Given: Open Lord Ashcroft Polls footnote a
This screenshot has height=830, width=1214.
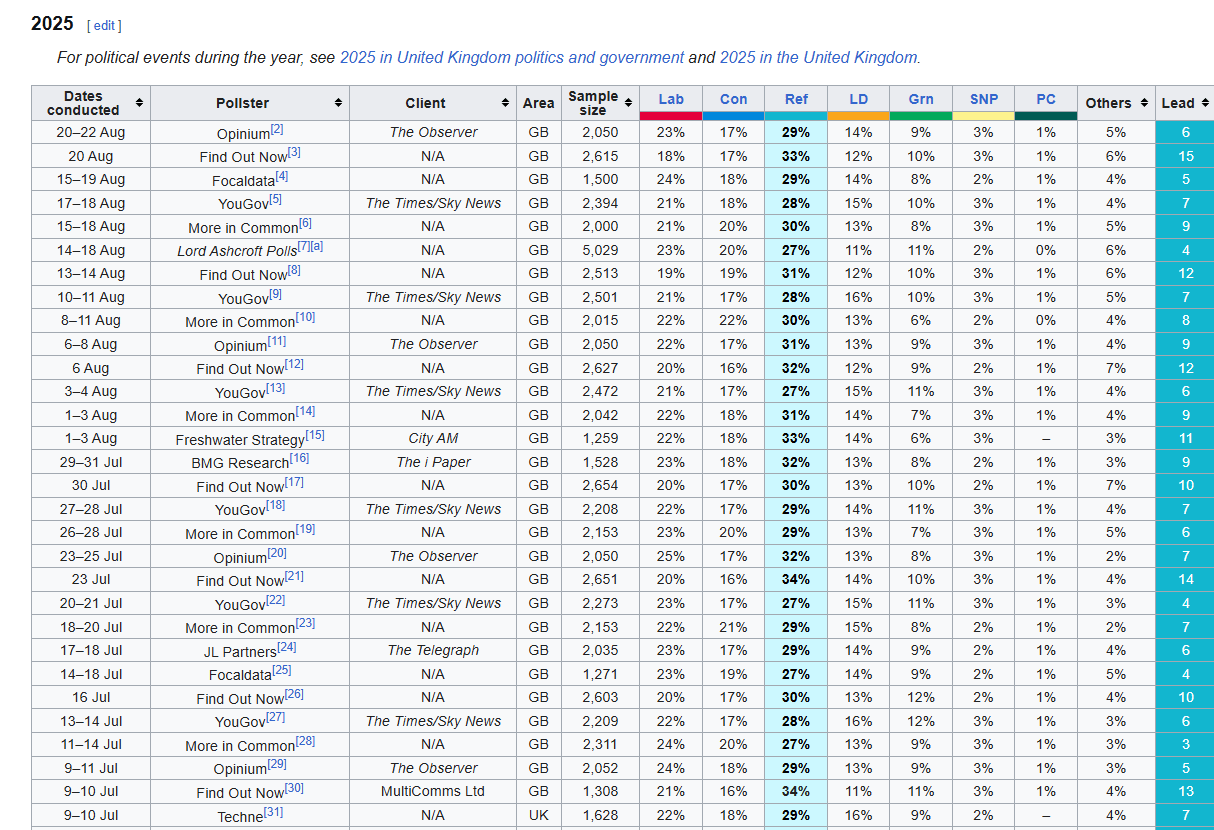Looking at the screenshot, I should point(316,246).
